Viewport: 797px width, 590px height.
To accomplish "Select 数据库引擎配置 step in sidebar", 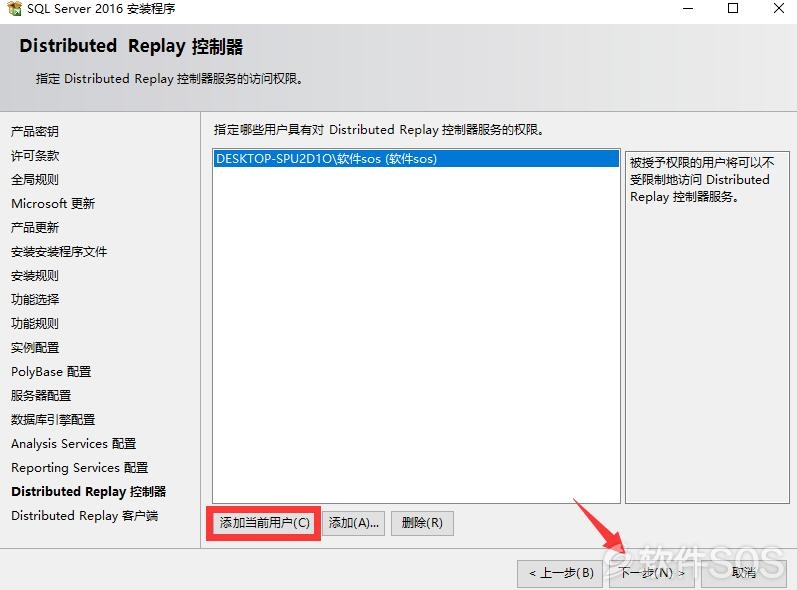I will 53,419.
